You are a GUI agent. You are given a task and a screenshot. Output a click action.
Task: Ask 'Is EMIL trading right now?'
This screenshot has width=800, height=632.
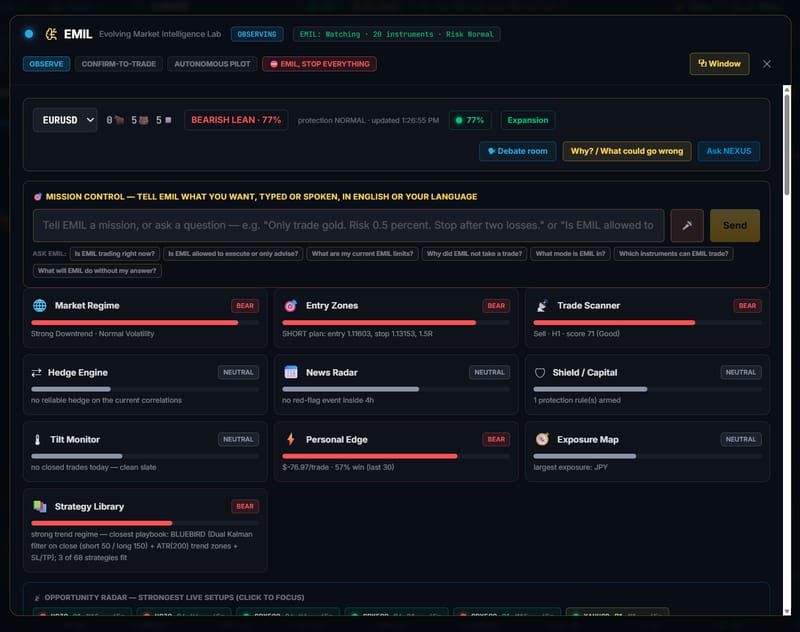point(115,254)
